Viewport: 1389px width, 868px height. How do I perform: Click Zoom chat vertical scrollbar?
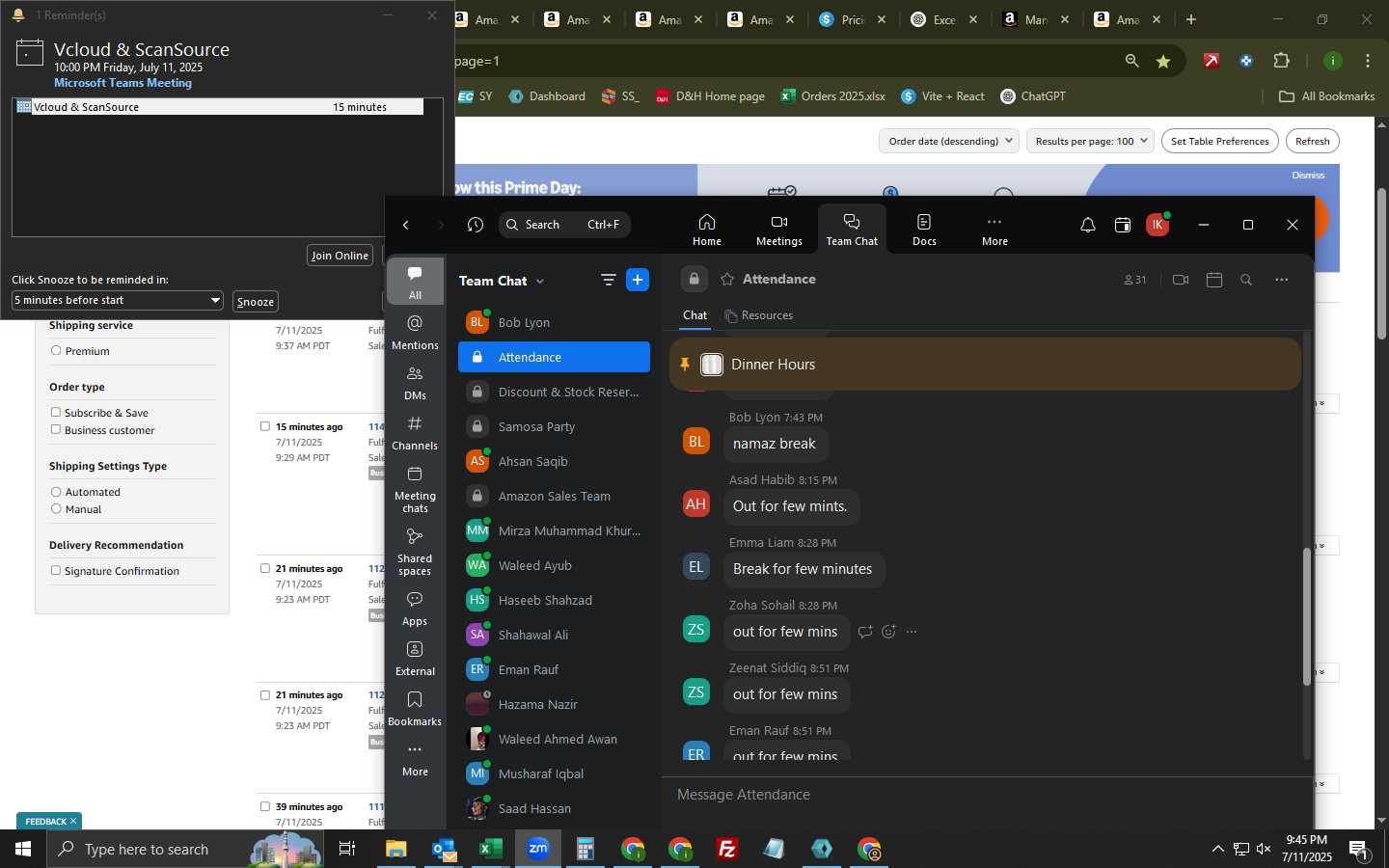pyautogui.click(x=1307, y=617)
